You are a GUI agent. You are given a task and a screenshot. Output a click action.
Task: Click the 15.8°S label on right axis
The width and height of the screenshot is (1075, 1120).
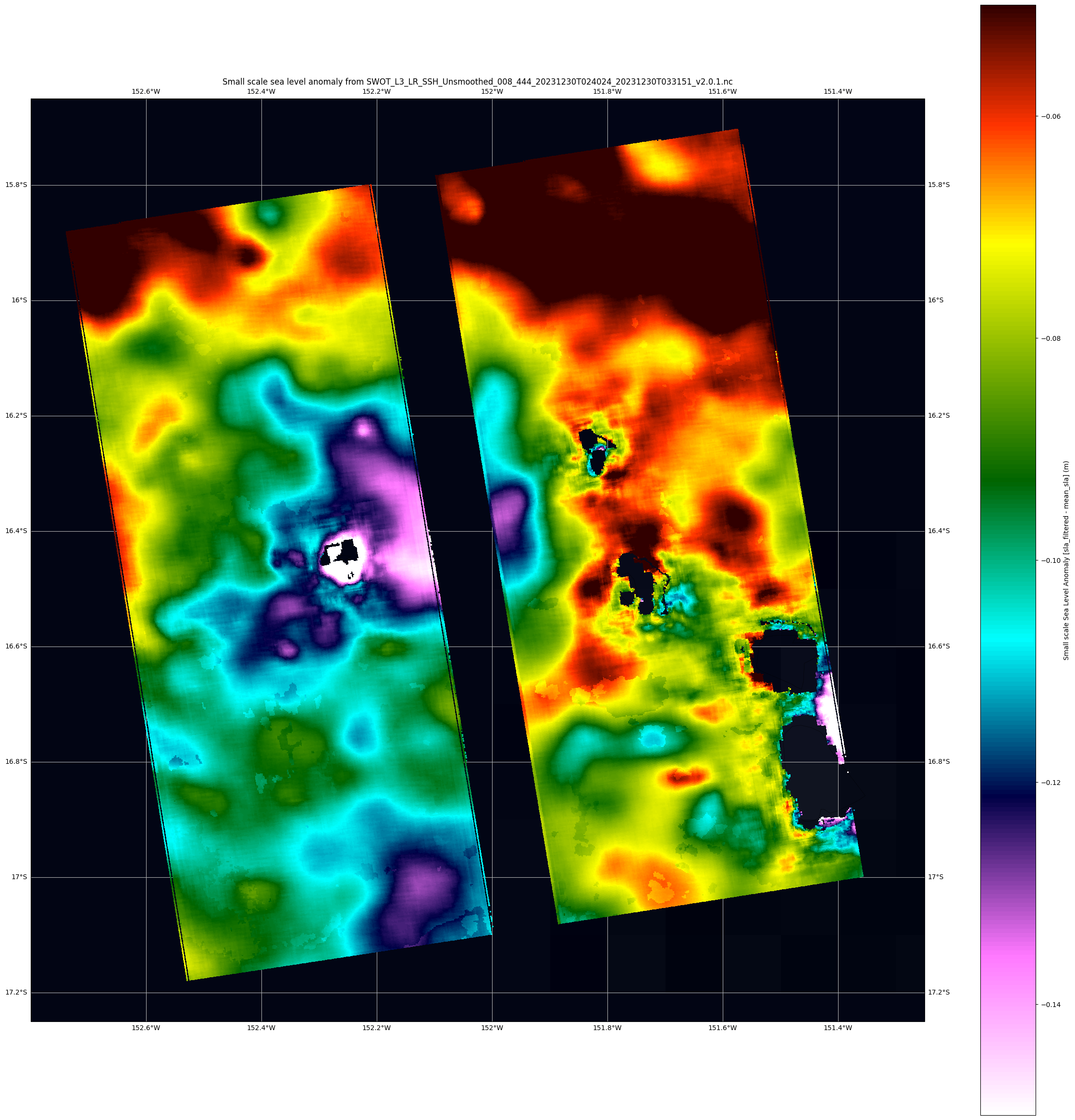click(x=939, y=185)
